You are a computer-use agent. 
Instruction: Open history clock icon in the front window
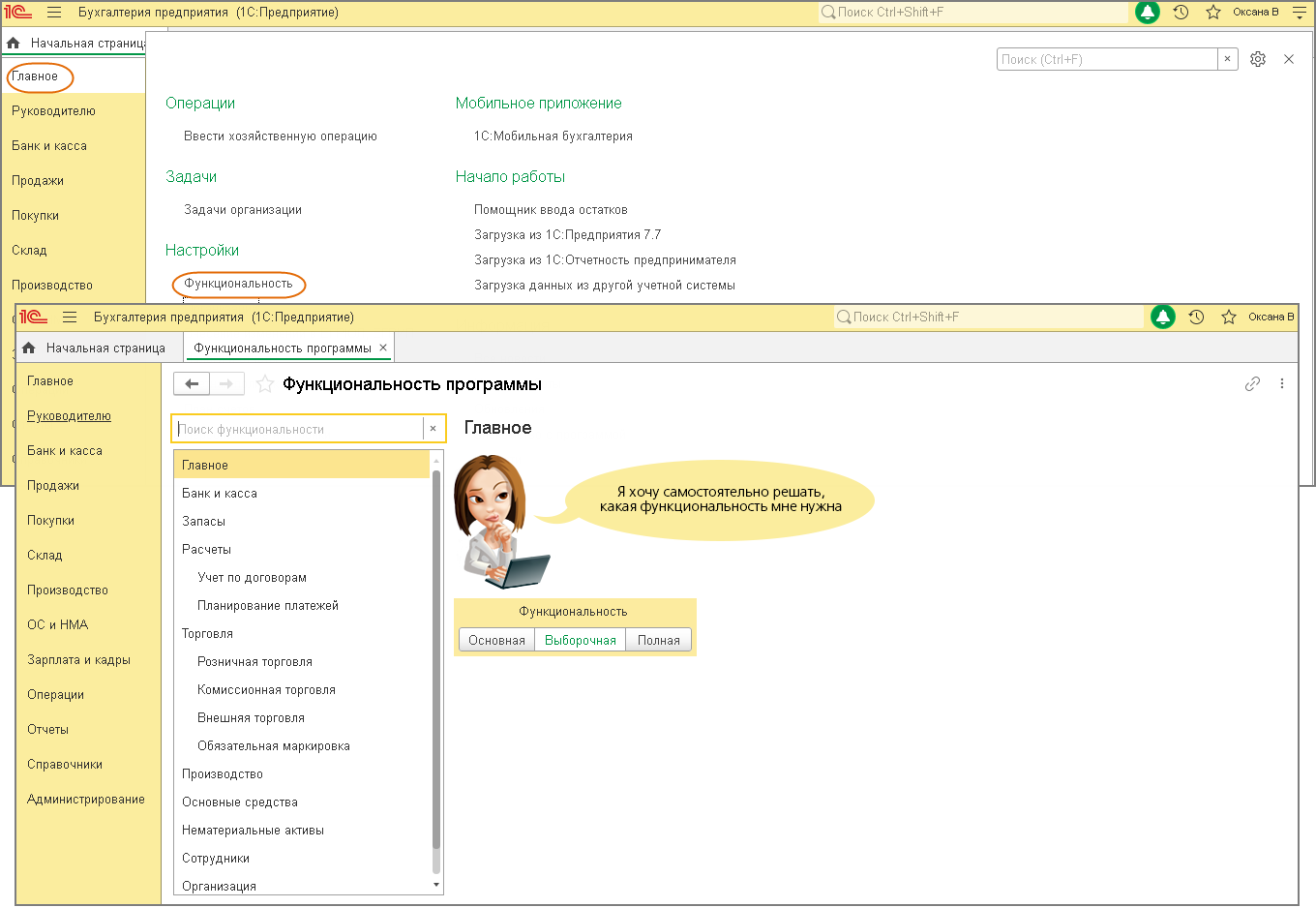tap(1196, 318)
